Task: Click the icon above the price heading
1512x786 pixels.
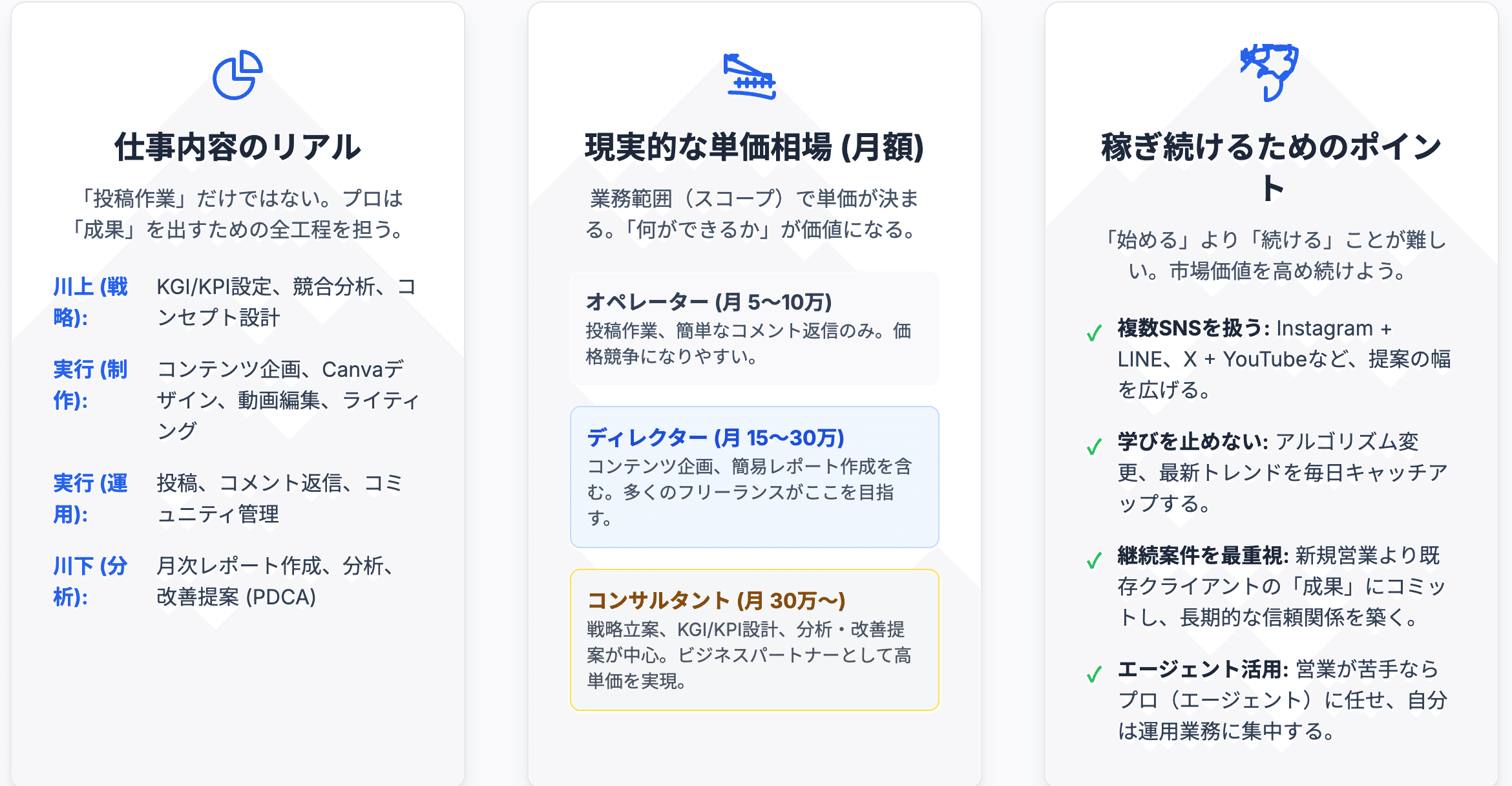Action: tap(750, 78)
